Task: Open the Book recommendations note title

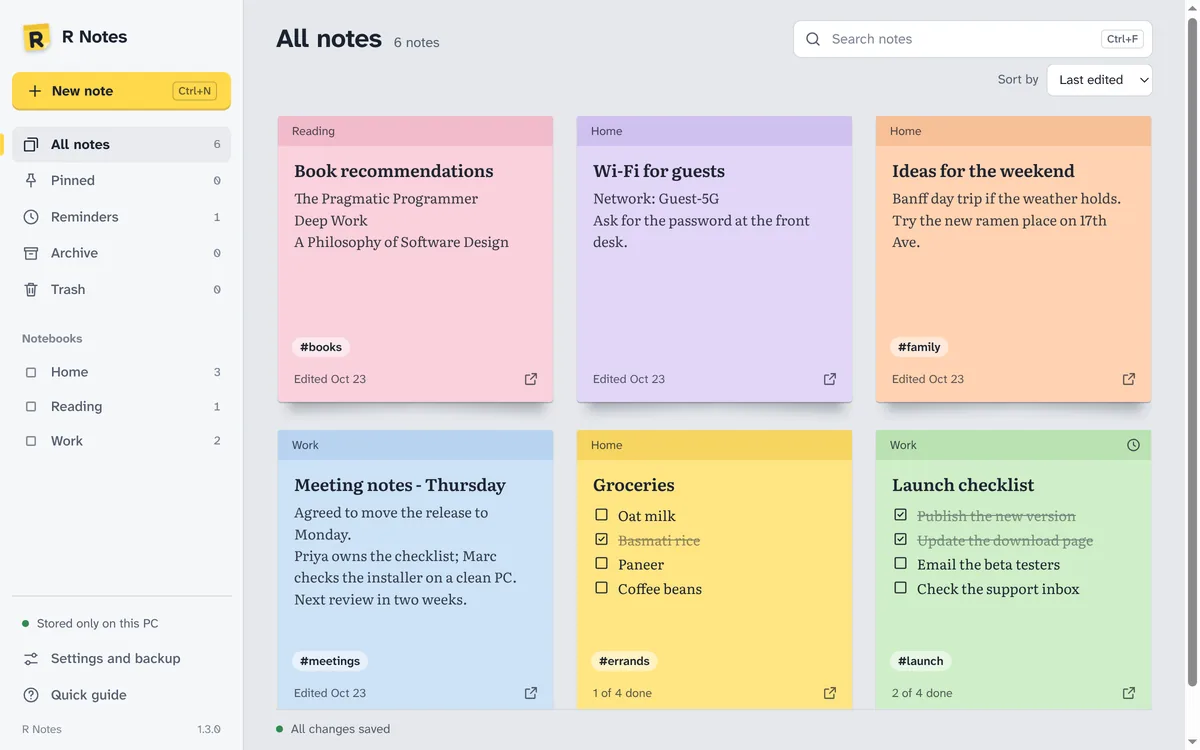Action: click(394, 171)
